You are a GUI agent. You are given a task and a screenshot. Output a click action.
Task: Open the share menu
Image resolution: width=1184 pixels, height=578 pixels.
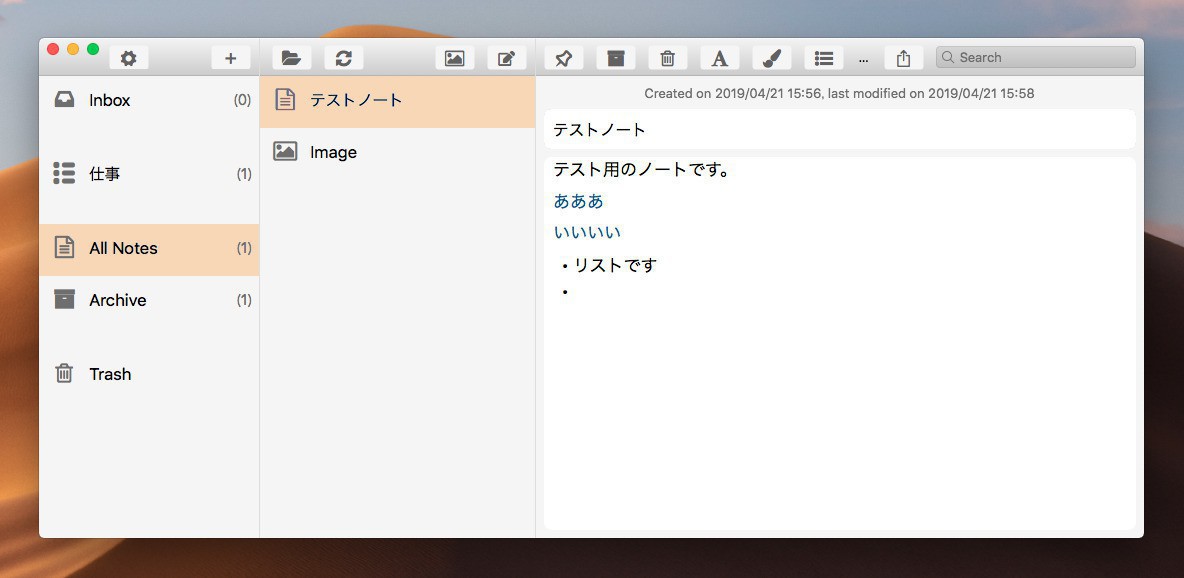coord(904,58)
